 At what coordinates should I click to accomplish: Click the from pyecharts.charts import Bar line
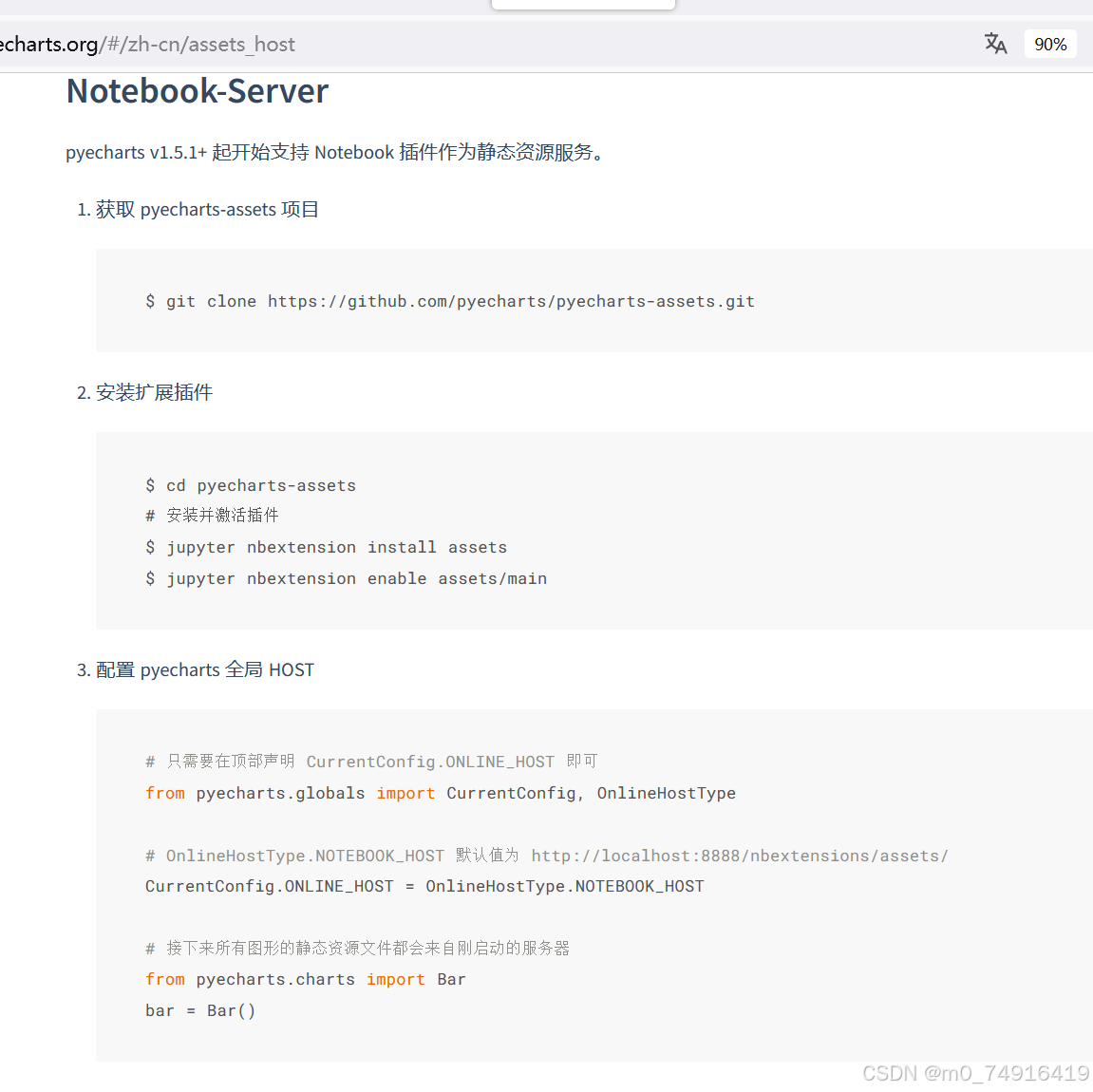tap(304, 979)
